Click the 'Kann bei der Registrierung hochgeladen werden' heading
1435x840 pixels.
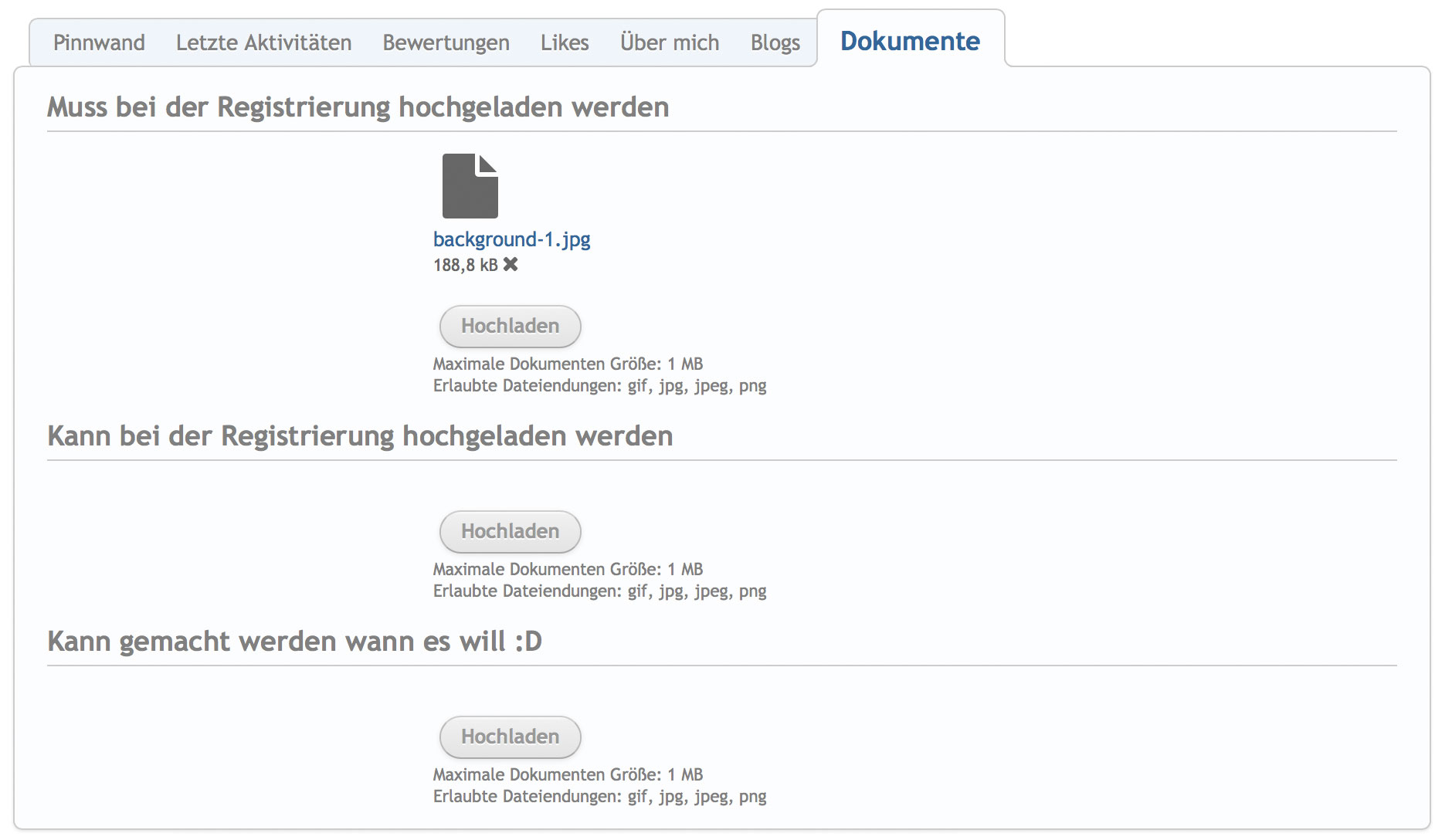(x=360, y=436)
